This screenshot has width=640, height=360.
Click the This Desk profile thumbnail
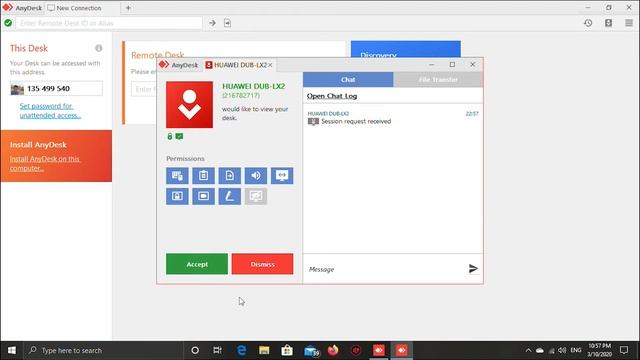click(x=17, y=89)
